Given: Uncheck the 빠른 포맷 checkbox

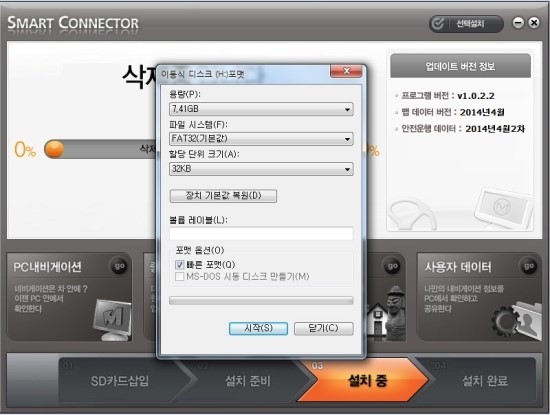Looking at the screenshot, I should [x=180, y=265].
